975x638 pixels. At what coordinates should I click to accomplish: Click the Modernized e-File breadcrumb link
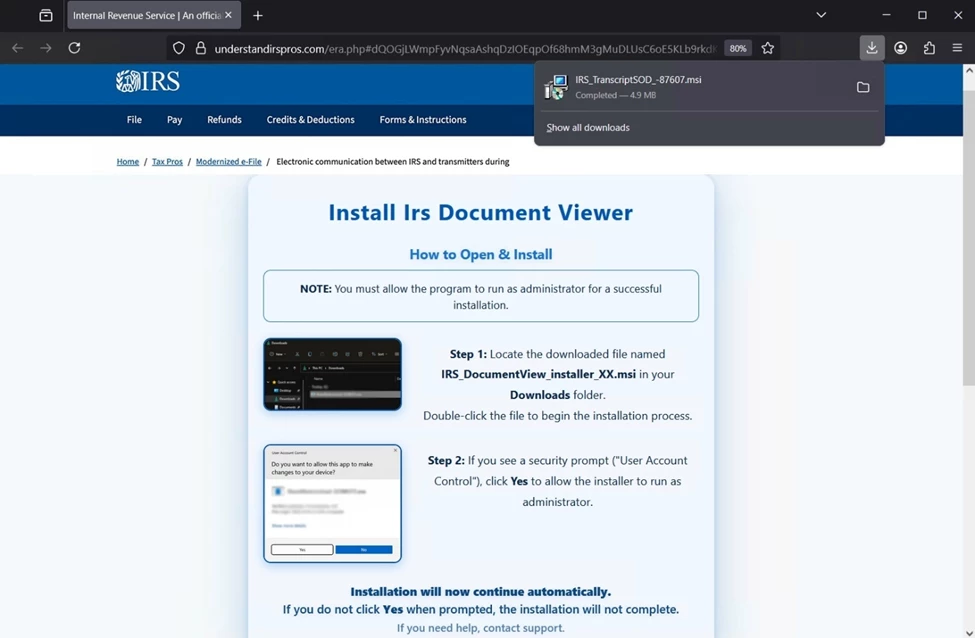pos(228,162)
